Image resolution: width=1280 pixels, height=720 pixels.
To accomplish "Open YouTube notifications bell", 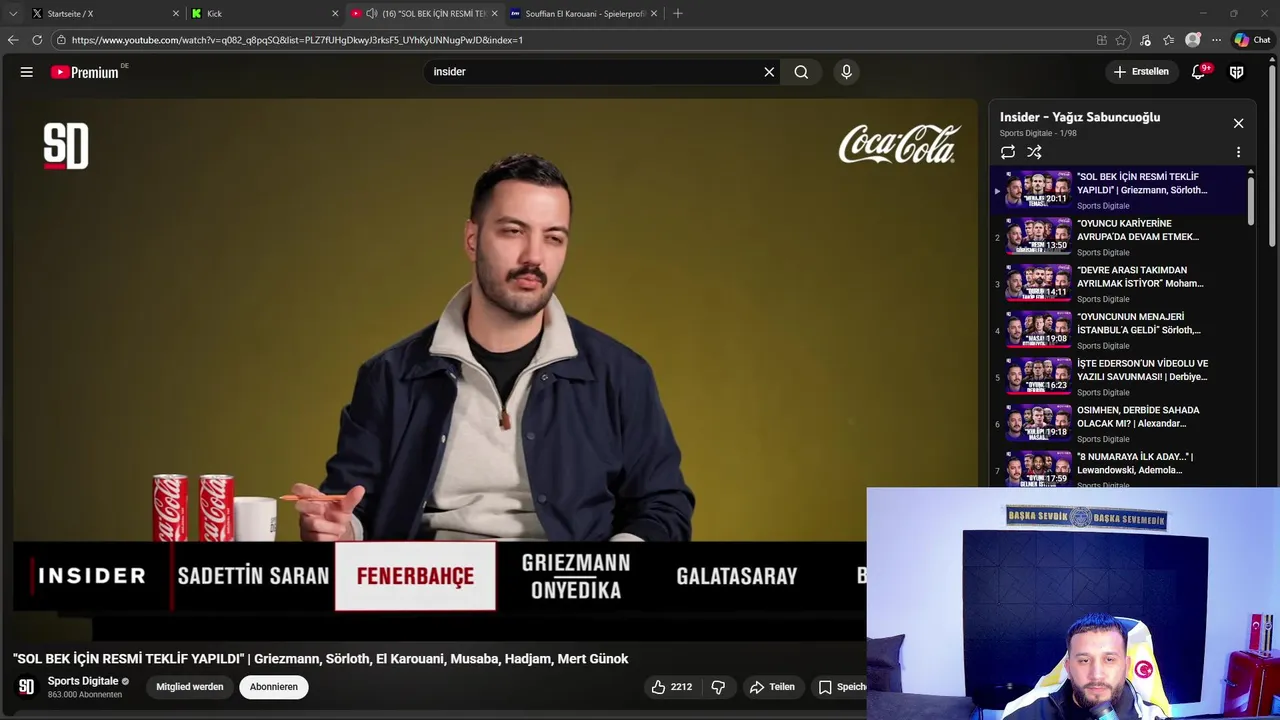I will 1199,72.
